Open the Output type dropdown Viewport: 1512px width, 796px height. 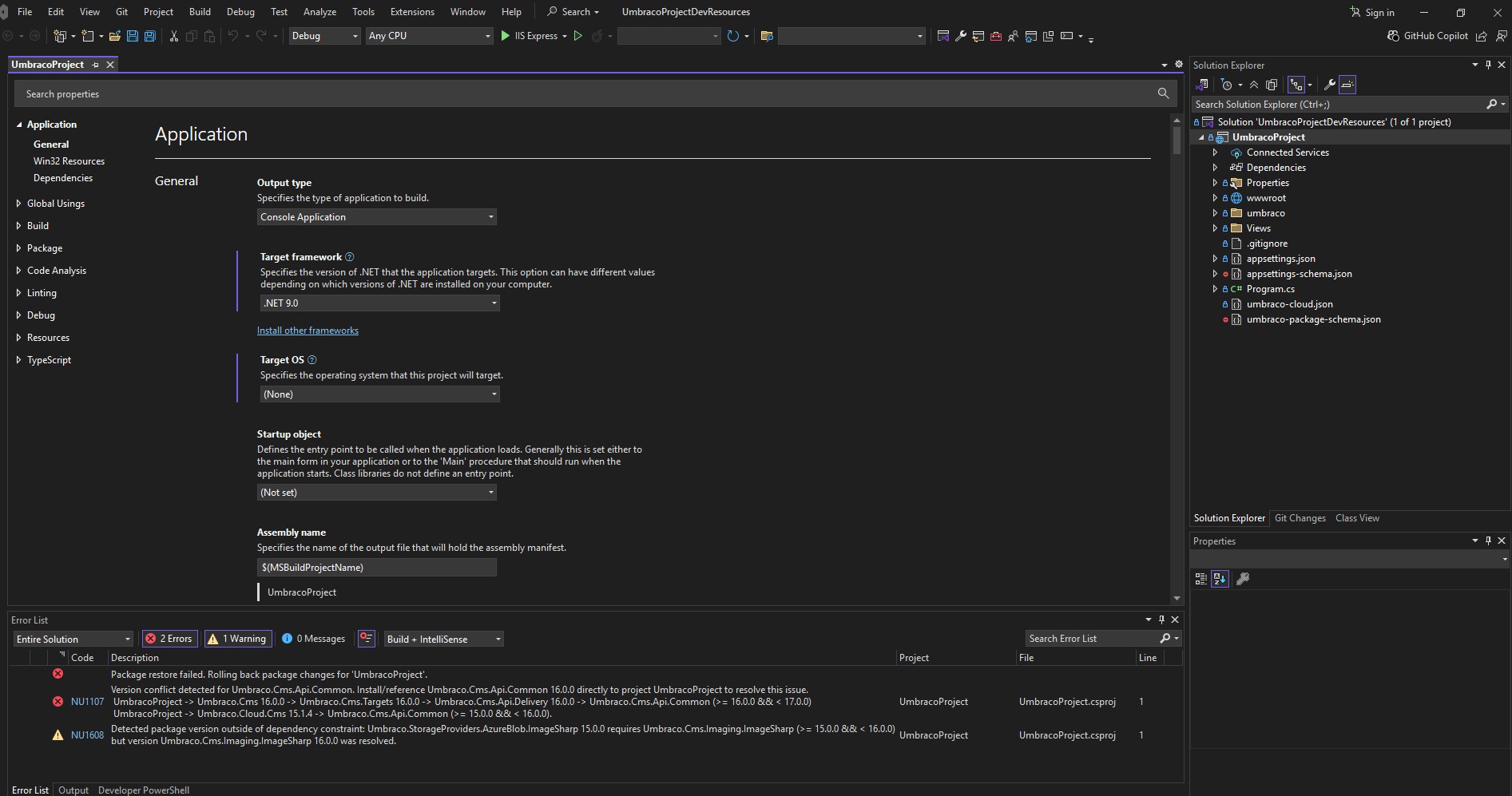(376, 217)
